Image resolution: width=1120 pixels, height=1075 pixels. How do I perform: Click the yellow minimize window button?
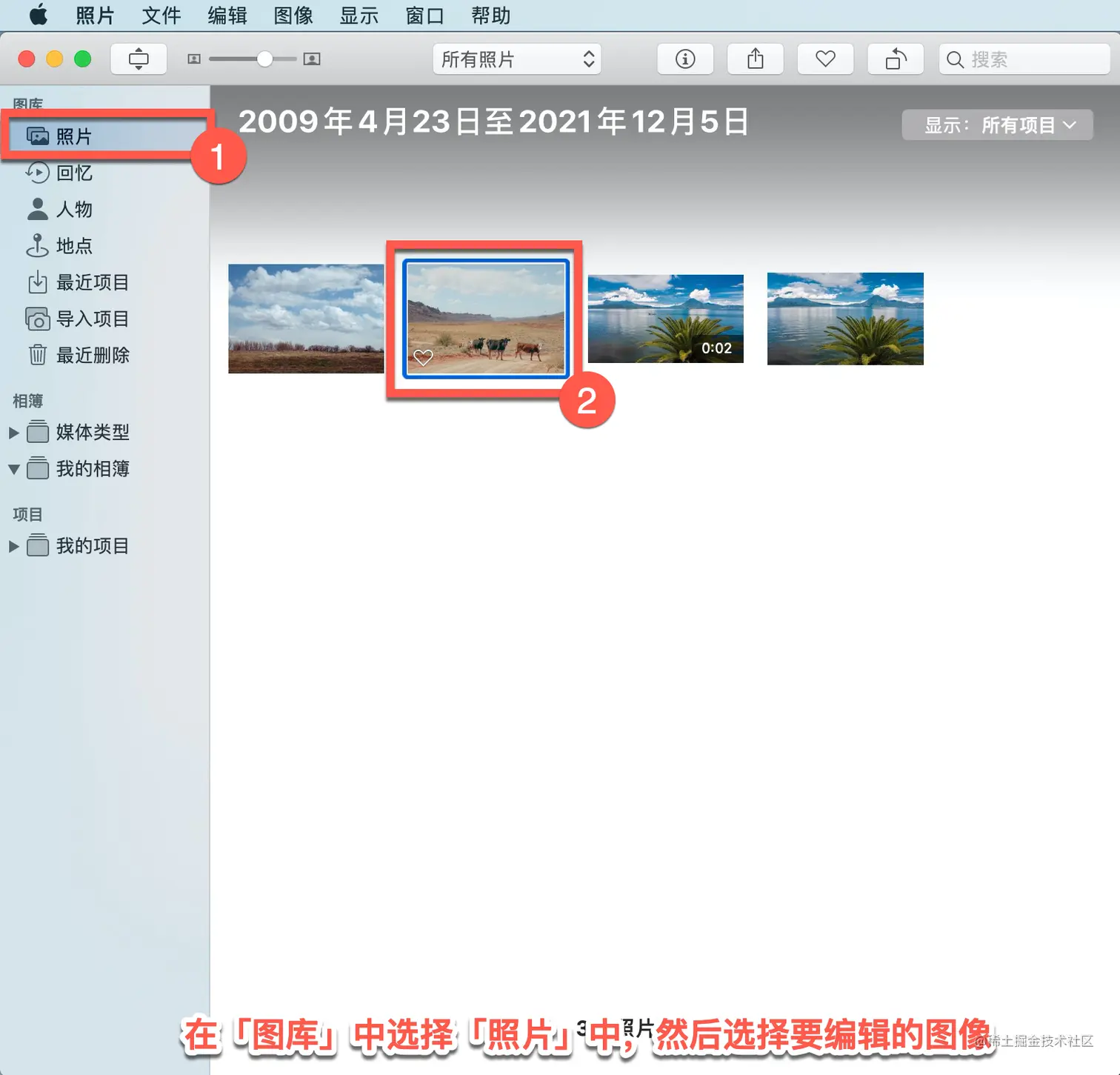(55, 59)
